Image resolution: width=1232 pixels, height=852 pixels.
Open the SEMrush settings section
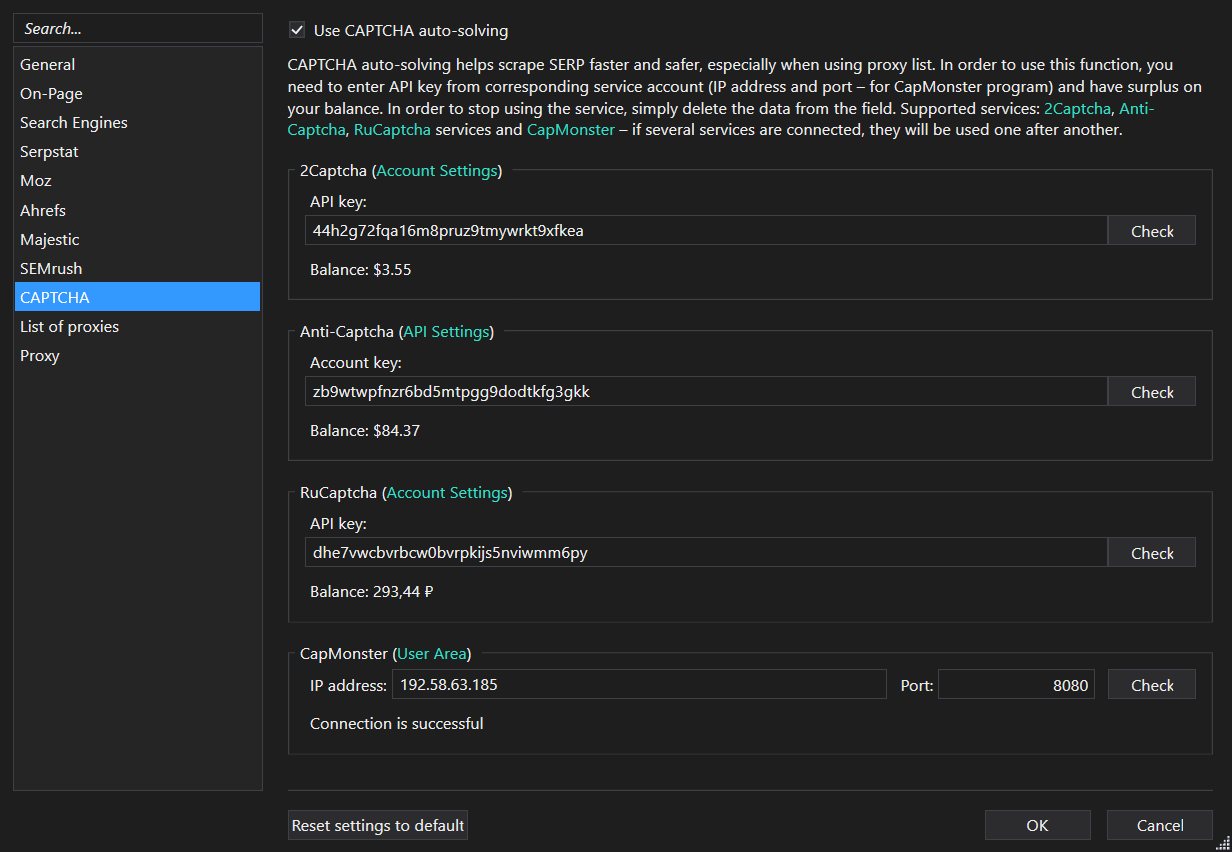coord(50,268)
